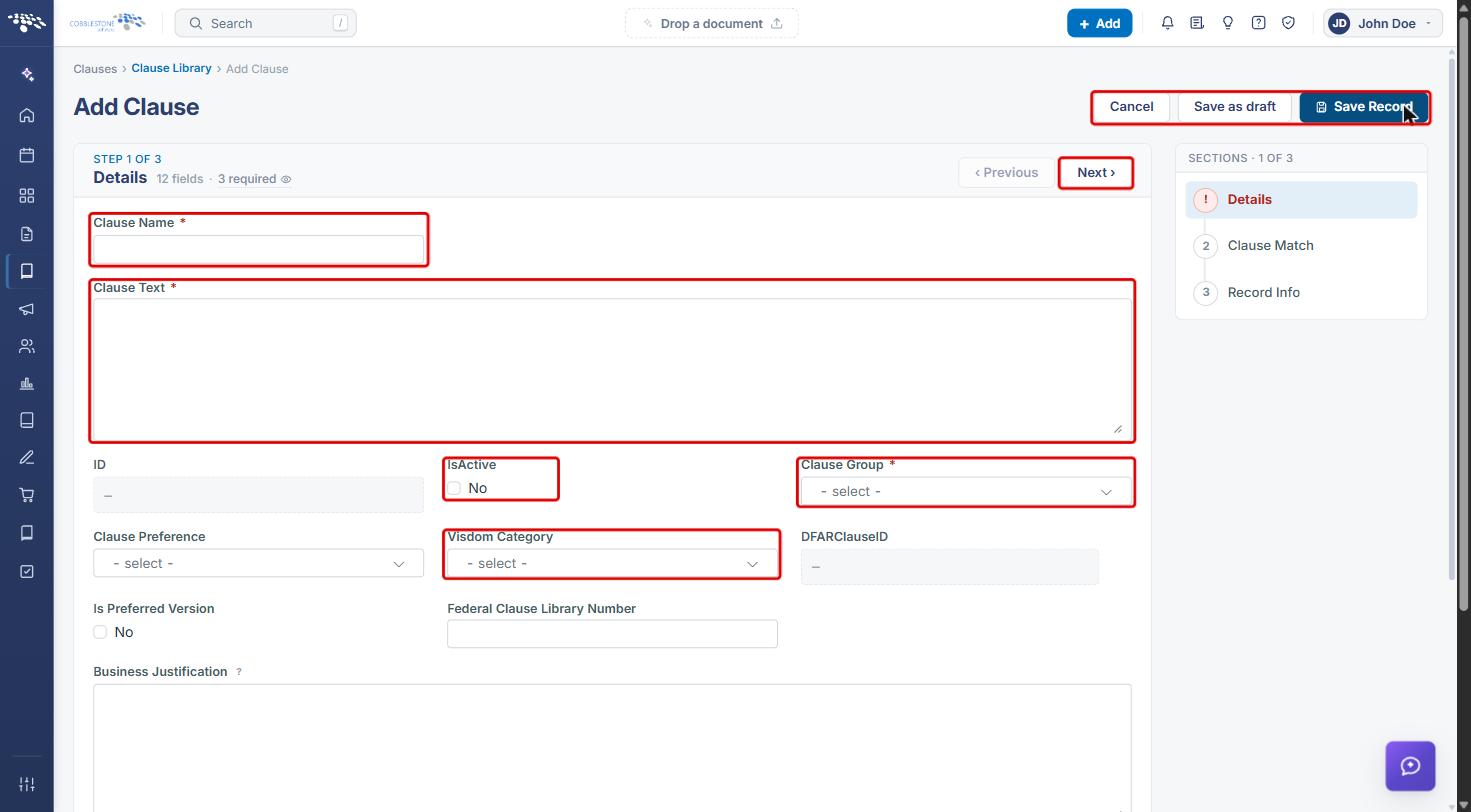Open the help question mark icon in top bar
1471x812 pixels.
point(1258,23)
